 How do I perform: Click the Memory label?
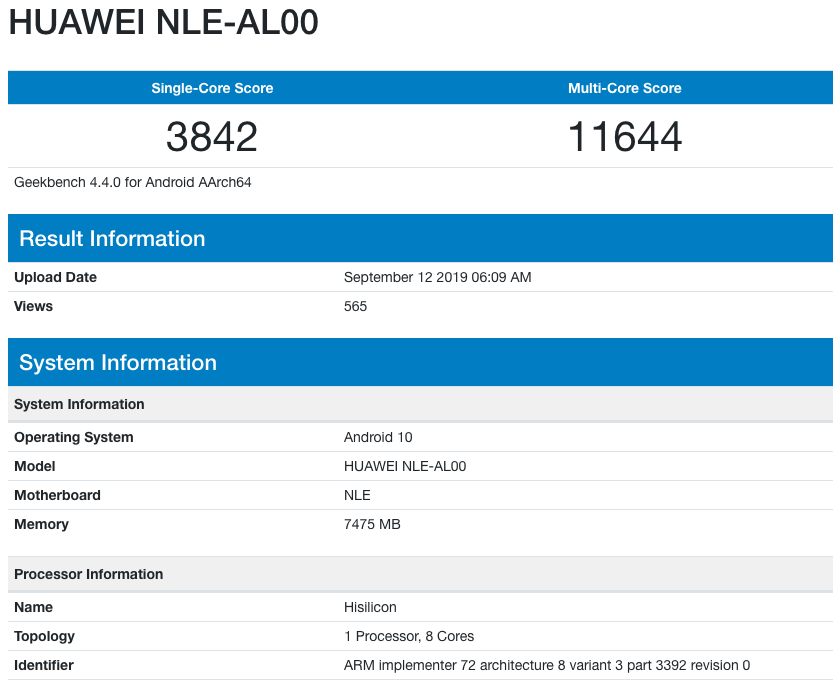coord(41,524)
